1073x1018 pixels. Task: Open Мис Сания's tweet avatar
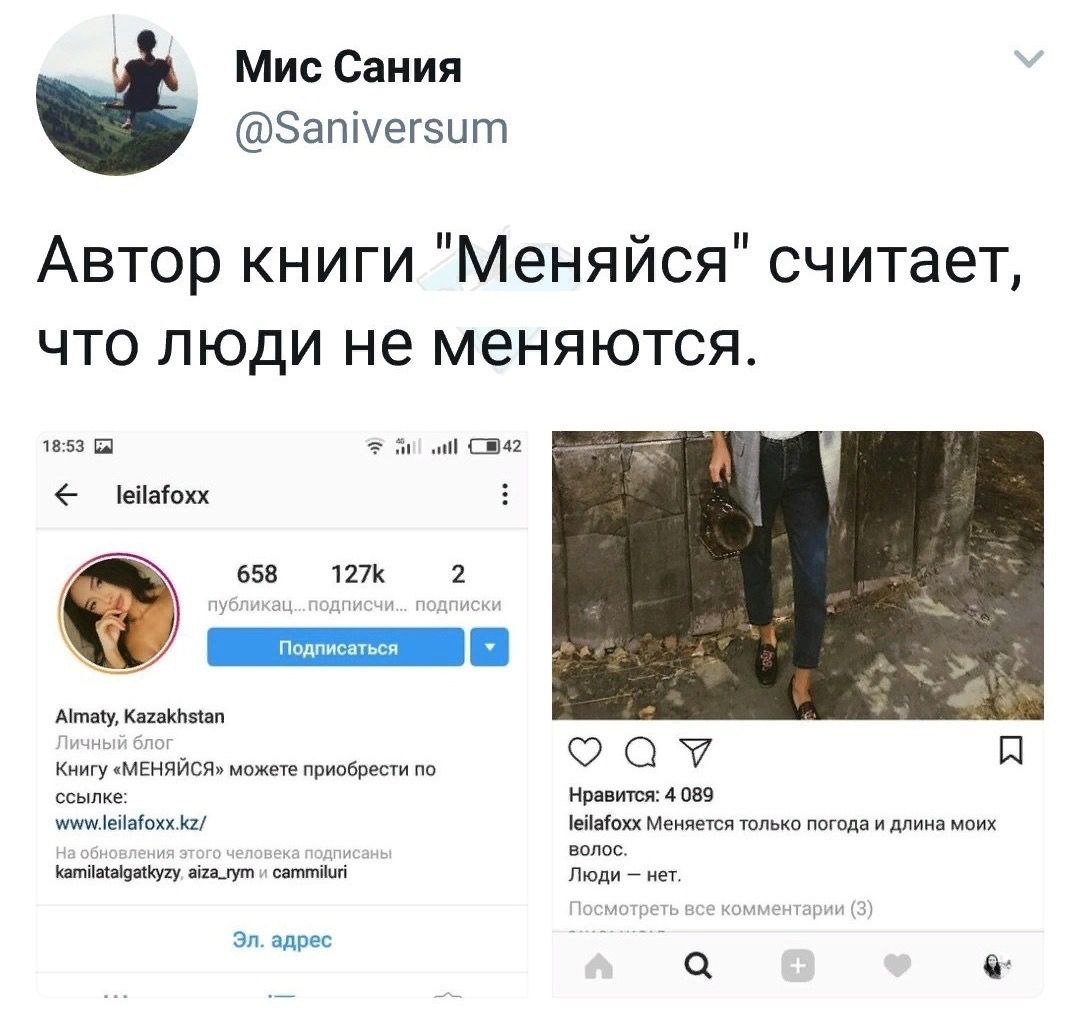[x=117, y=94]
